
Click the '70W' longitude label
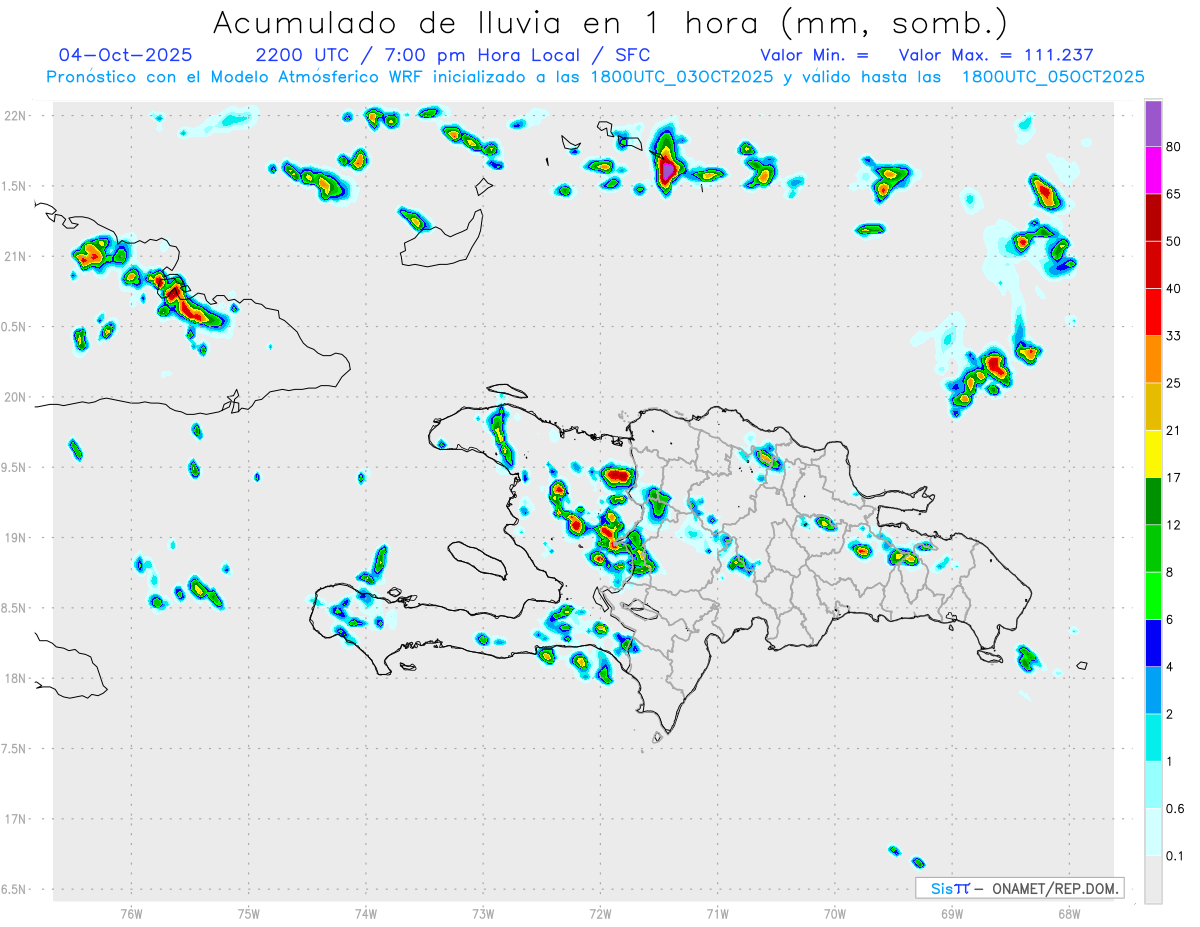835,913
